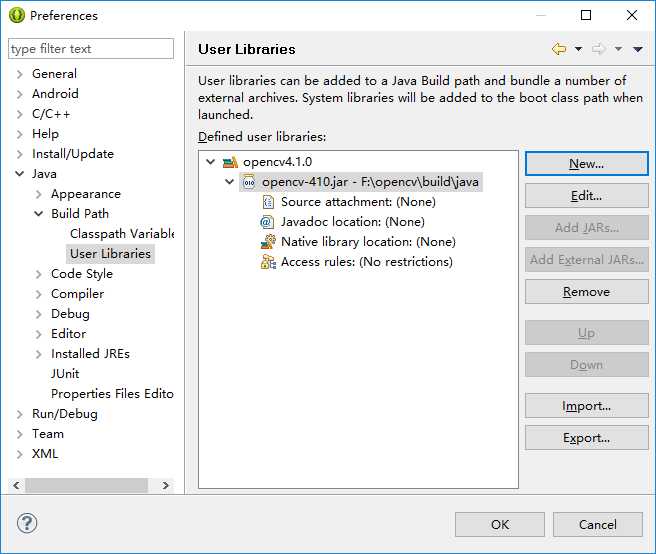This screenshot has width=656, height=554.
Task: Maximize the Preferences window
Action: click(586, 15)
